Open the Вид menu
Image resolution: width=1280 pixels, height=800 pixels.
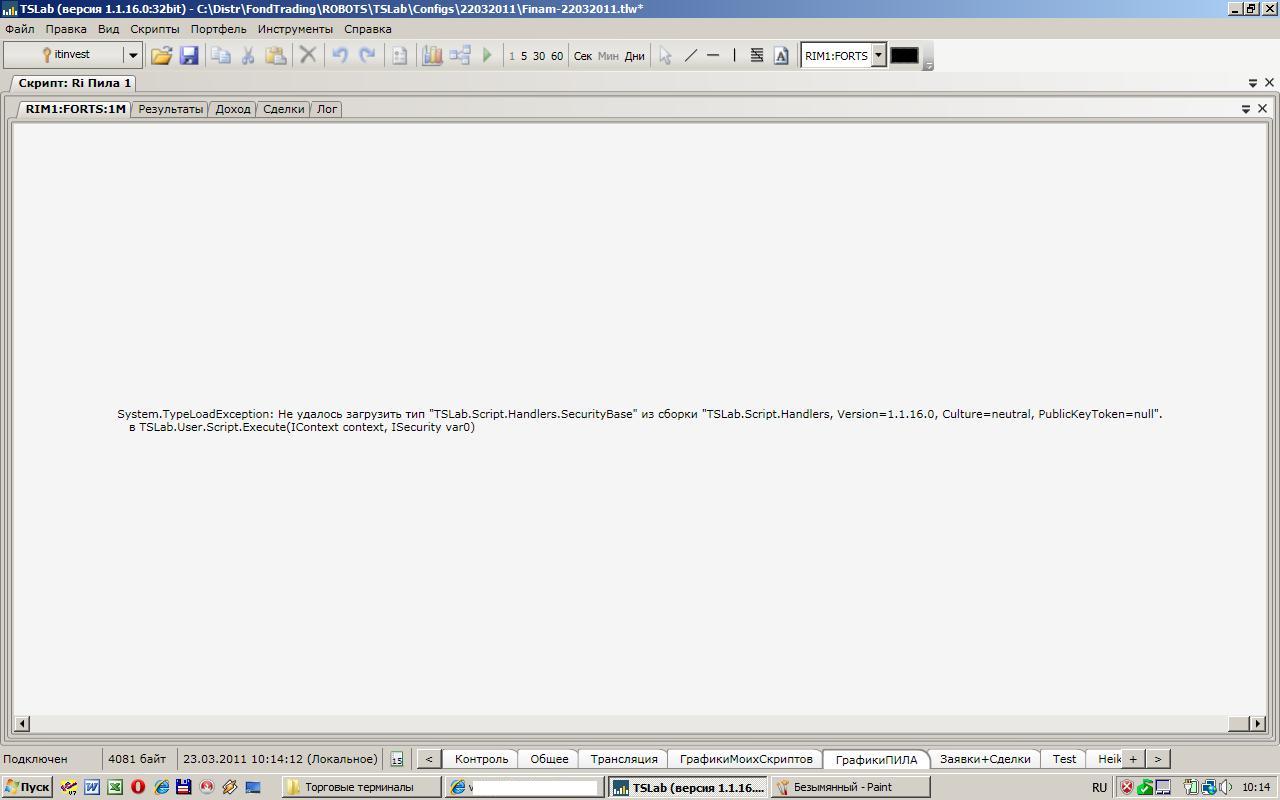pos(108,29)
